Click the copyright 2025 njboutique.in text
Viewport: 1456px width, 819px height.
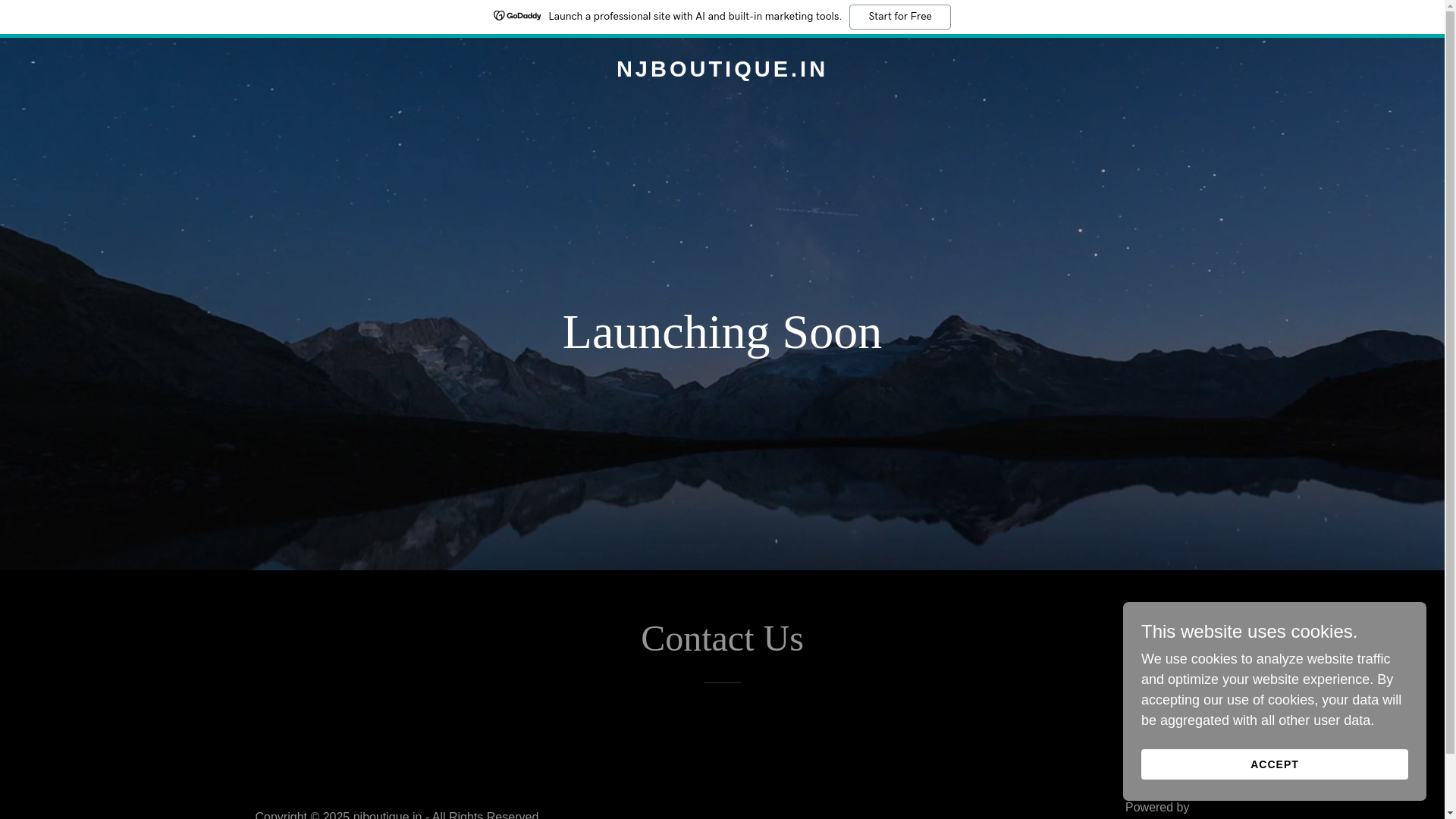click(x=397, y=814)
